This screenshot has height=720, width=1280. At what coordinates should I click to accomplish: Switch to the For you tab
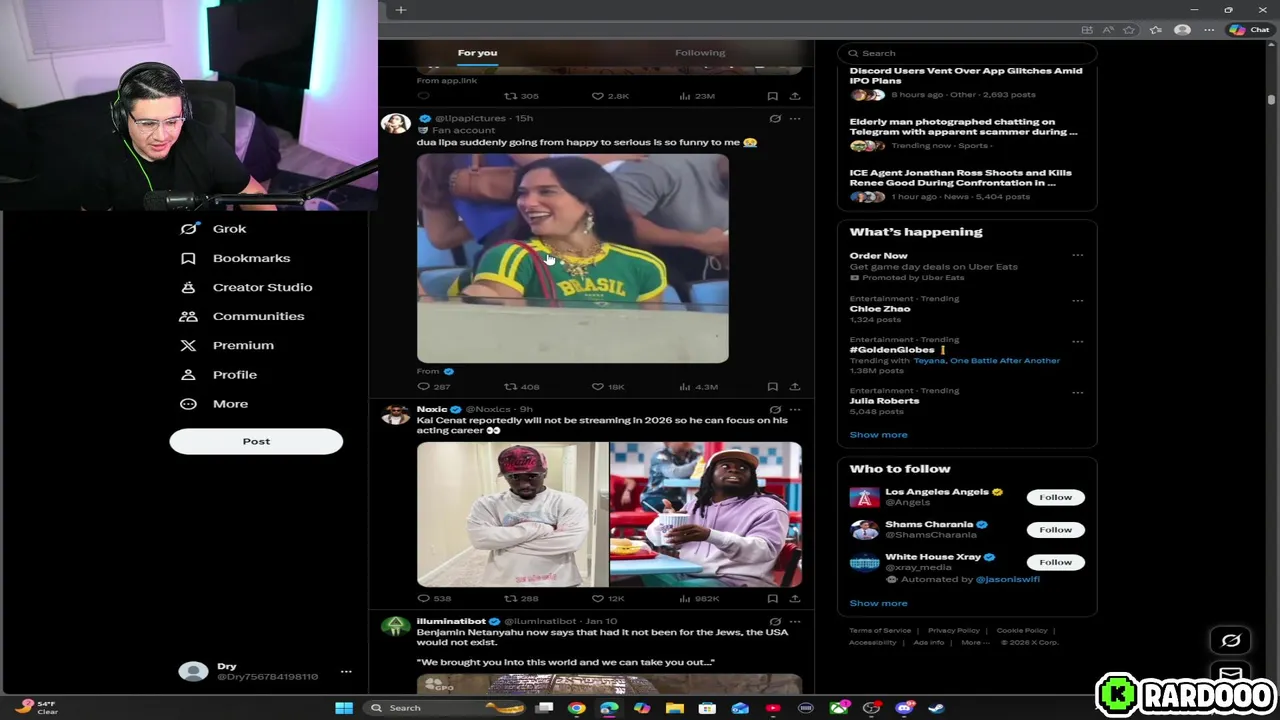[x=477, y=53]
